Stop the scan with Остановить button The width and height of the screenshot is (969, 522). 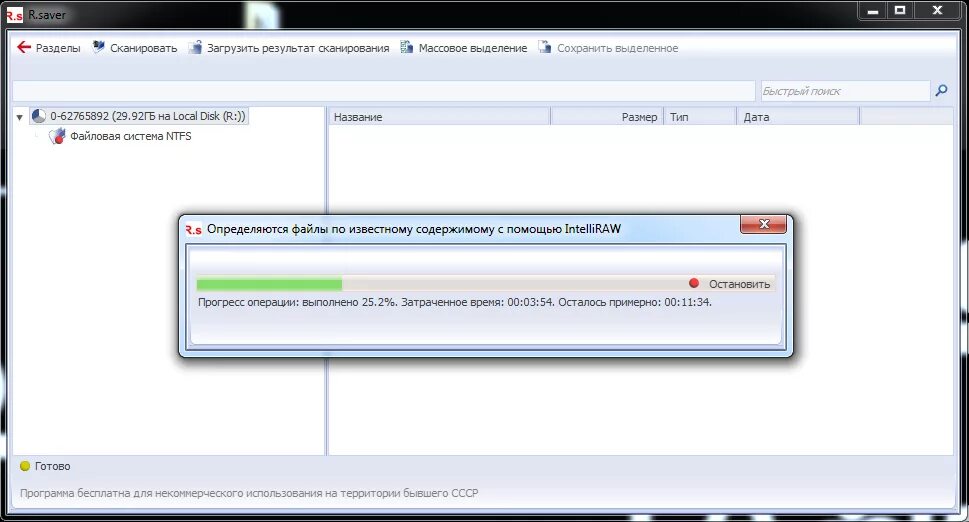pos(739,284)
